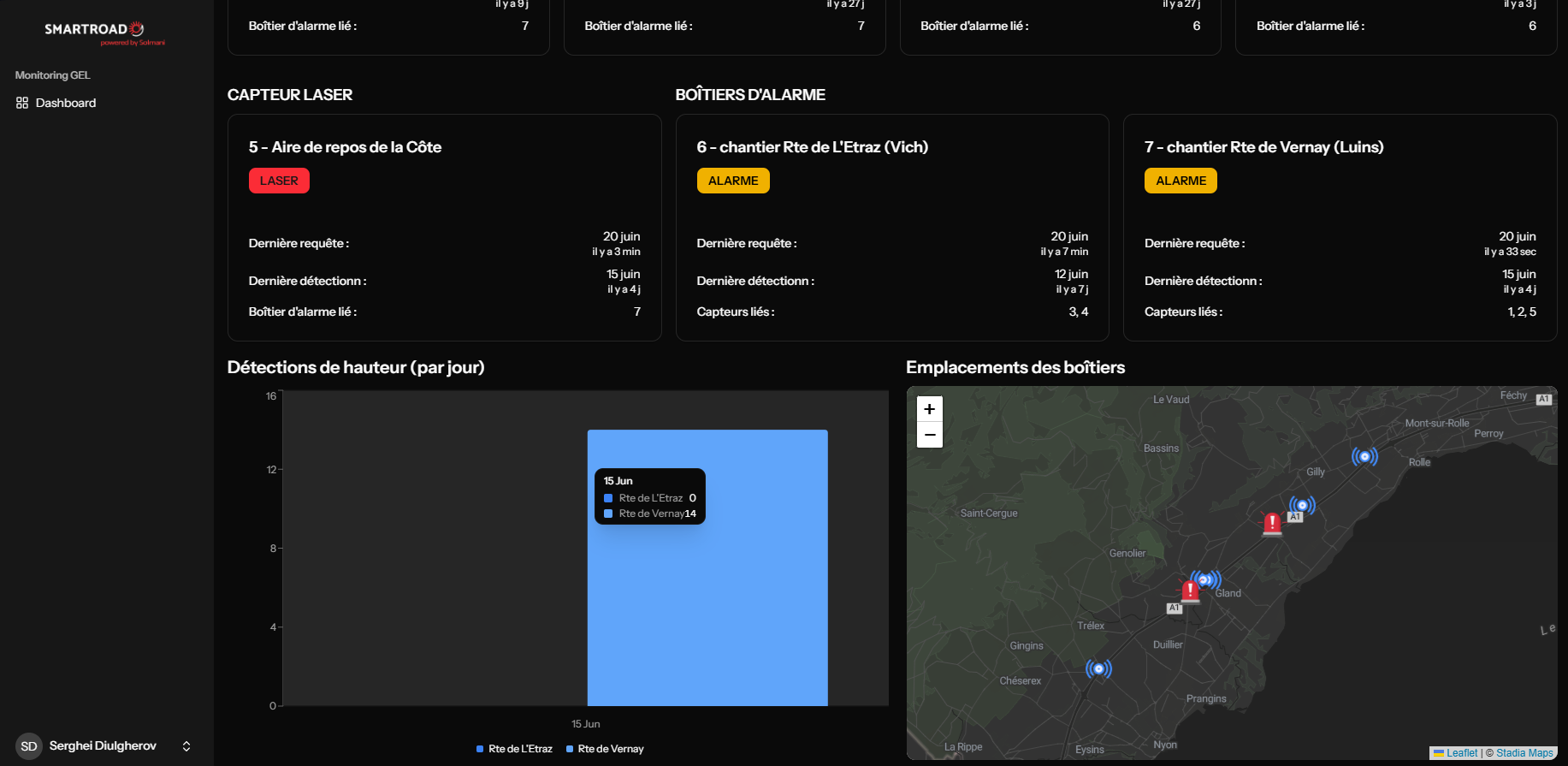Viewport: 1568px width, 766px height.
Task: Click ALARME badge on Rte de L'Etraz card
Action: [x=733, y=181]
